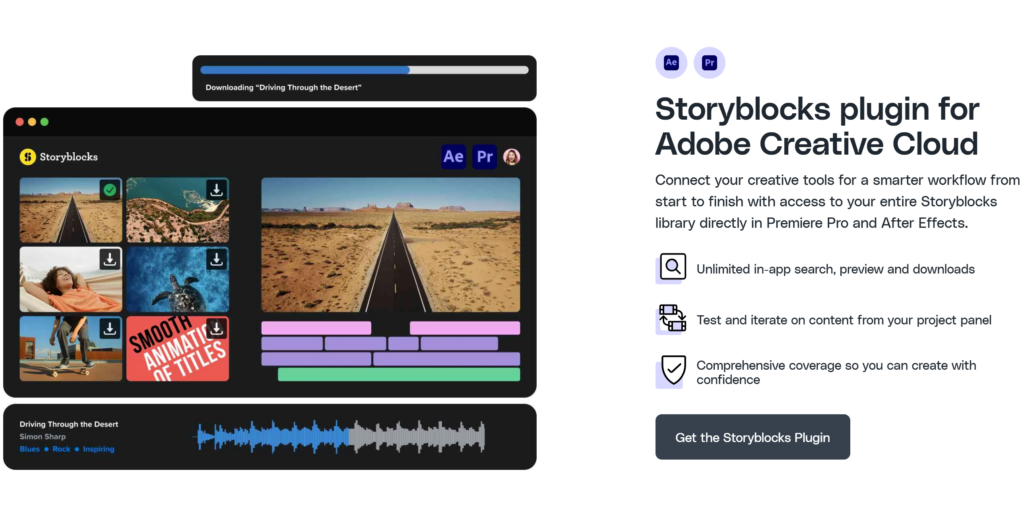Click the After Effects icon in plugin header
1024x520 pixels.
[x=453, y=157]
